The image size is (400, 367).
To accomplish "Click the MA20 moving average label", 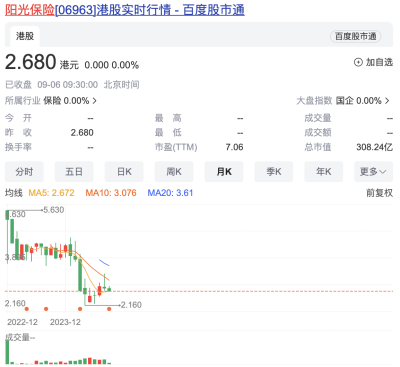I will (x=170, y=193).
